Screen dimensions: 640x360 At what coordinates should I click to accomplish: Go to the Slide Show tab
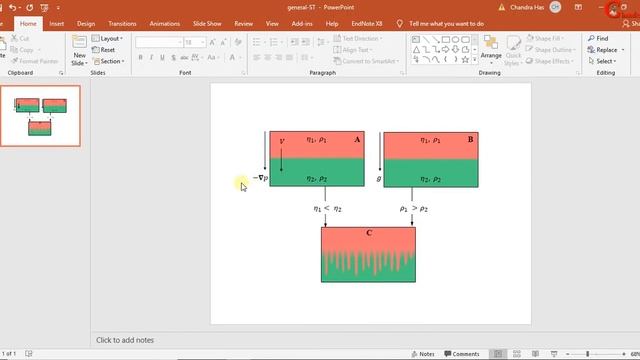207,24
